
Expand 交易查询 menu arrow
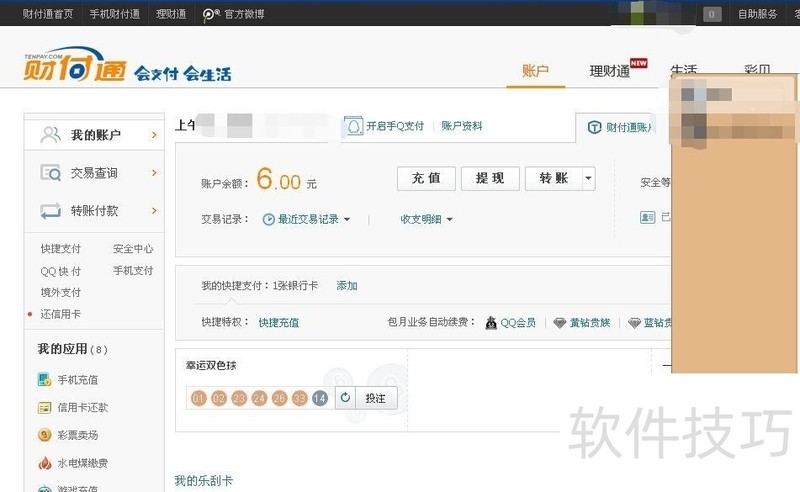click(154, 173)
